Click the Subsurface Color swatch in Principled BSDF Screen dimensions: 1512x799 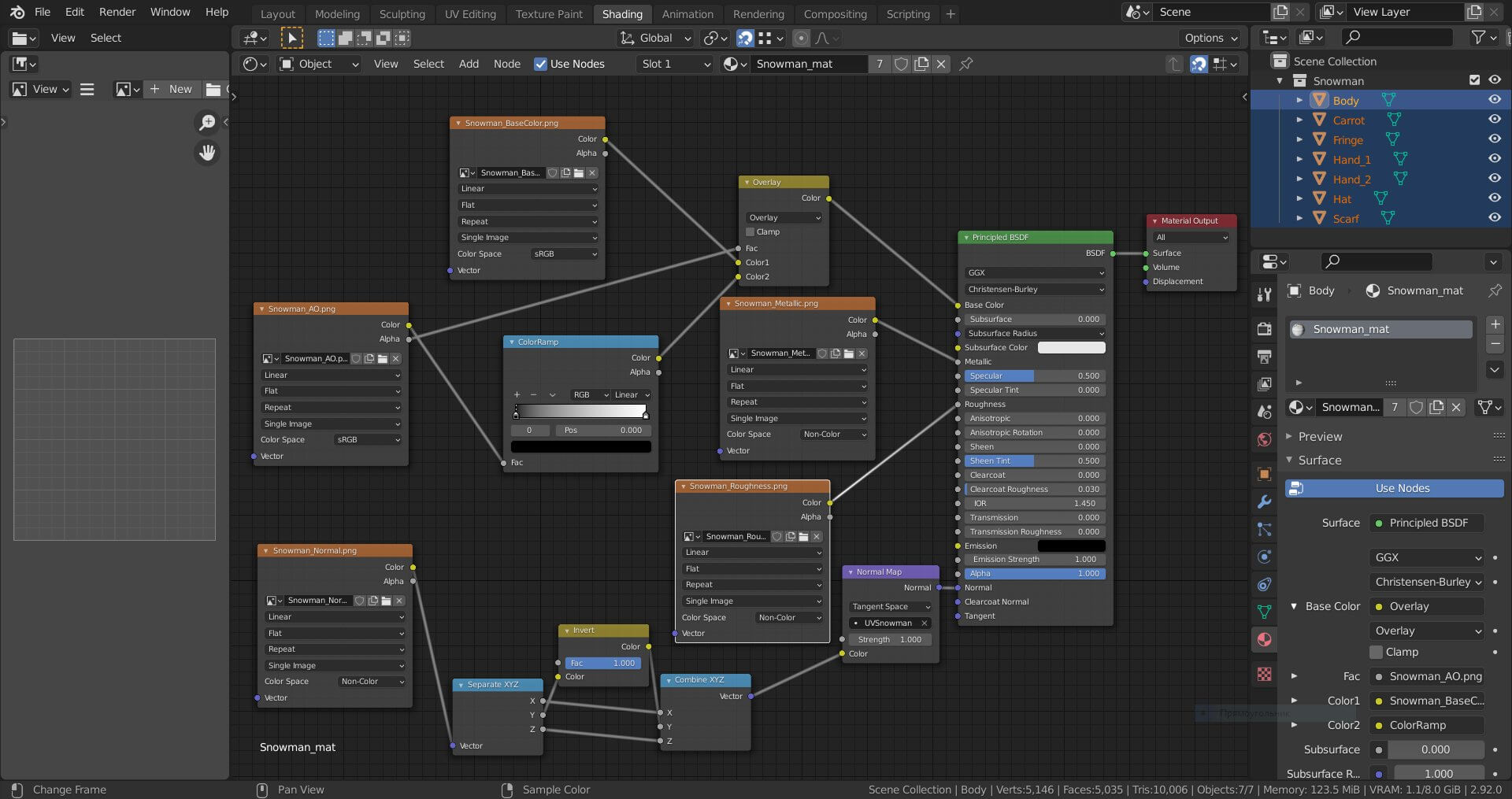[1071, 348]
